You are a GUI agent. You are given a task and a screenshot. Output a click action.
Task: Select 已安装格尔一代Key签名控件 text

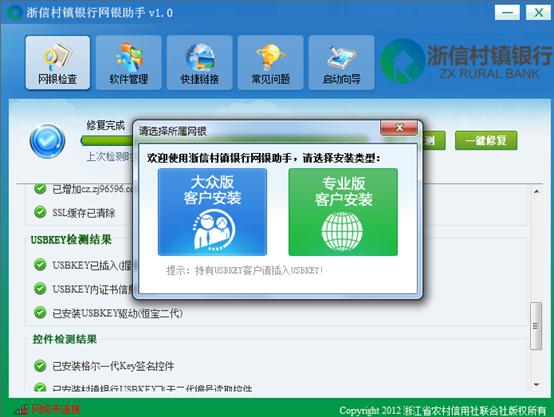(x=113, y=366)
